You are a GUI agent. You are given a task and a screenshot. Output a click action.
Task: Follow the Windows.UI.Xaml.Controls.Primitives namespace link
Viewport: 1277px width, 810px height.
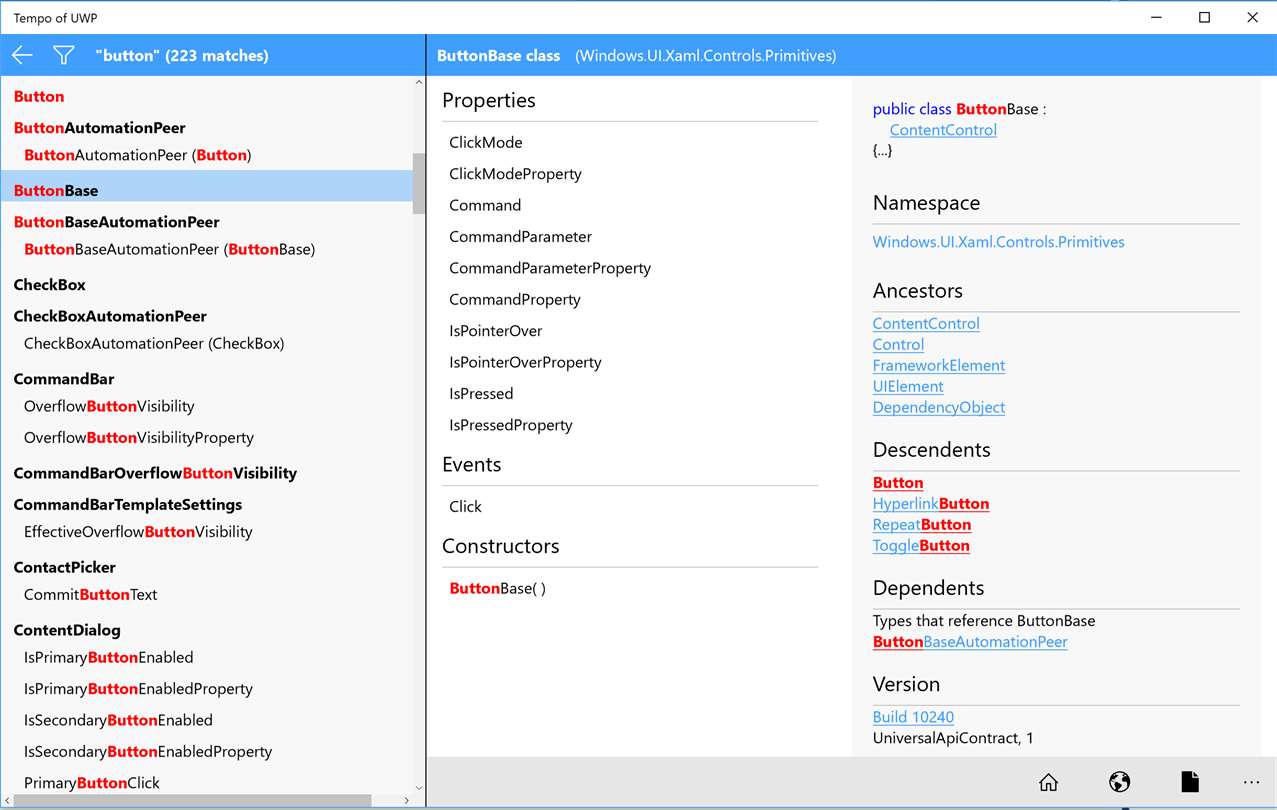[x=998, y=242]
